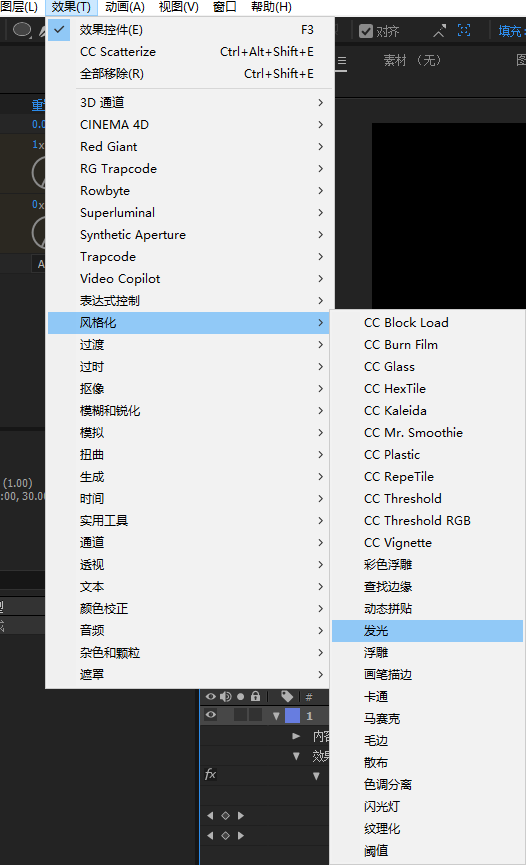
Task: Apply the CC Kaleida effect
Action: coord(427,410)
